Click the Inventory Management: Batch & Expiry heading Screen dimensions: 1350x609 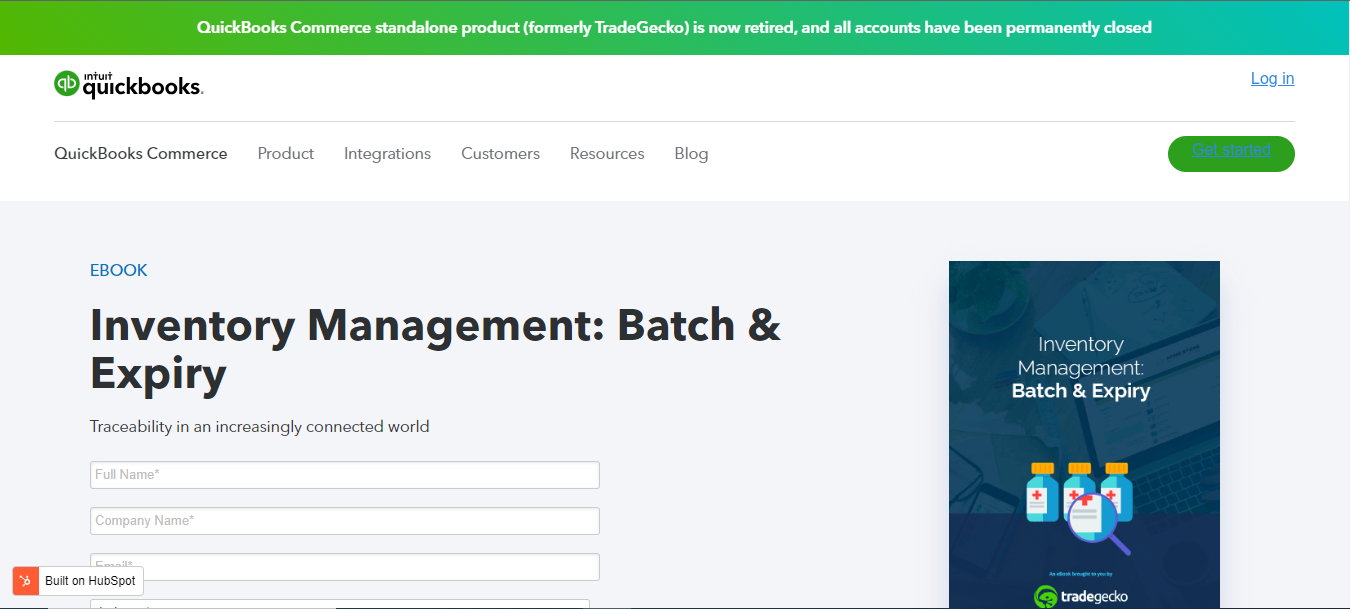[x=435, y=349]
